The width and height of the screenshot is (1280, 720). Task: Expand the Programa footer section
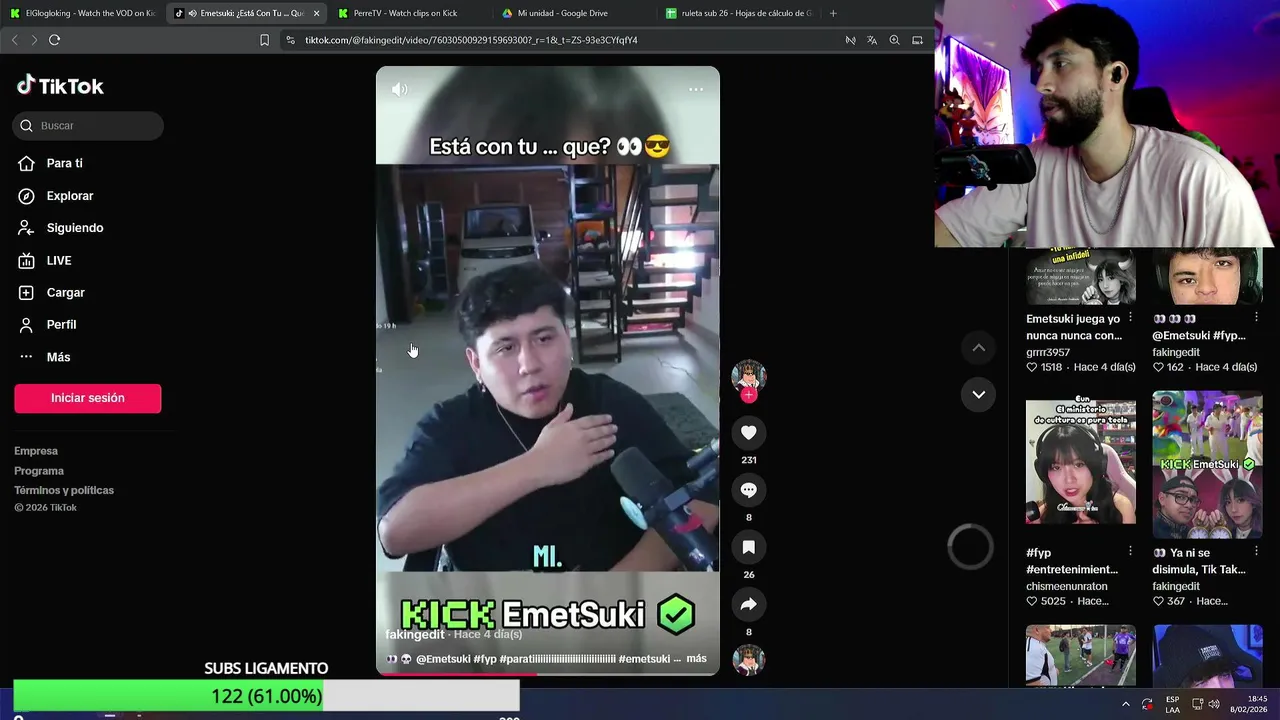39,471
